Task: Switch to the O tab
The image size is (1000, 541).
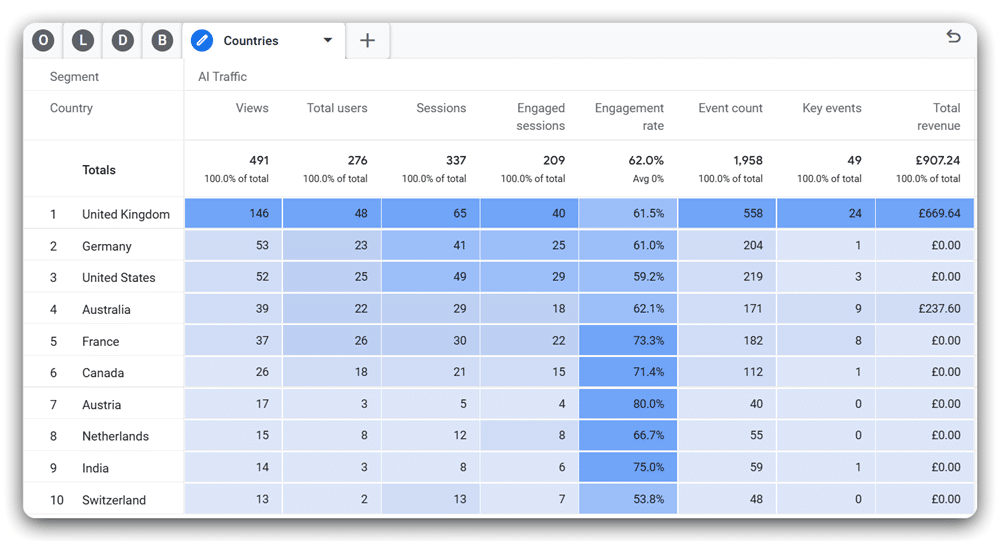Action: tap(43, 41)
